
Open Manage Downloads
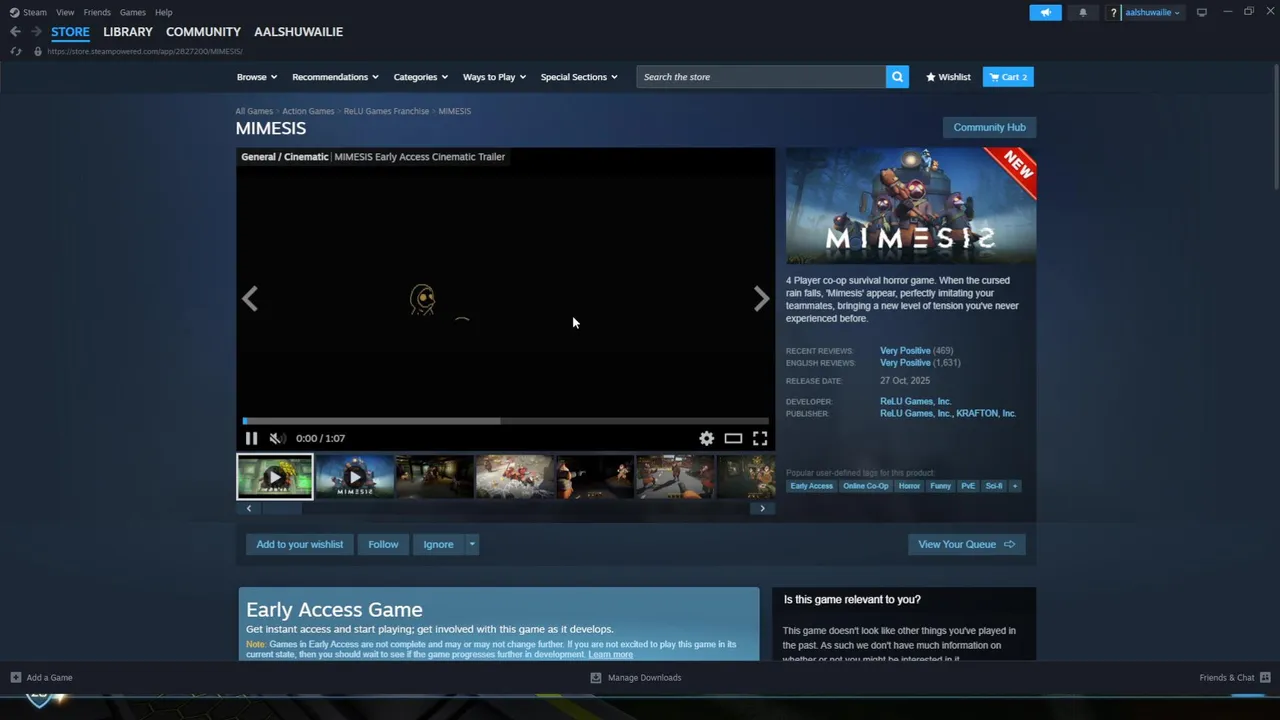[636, 677]
